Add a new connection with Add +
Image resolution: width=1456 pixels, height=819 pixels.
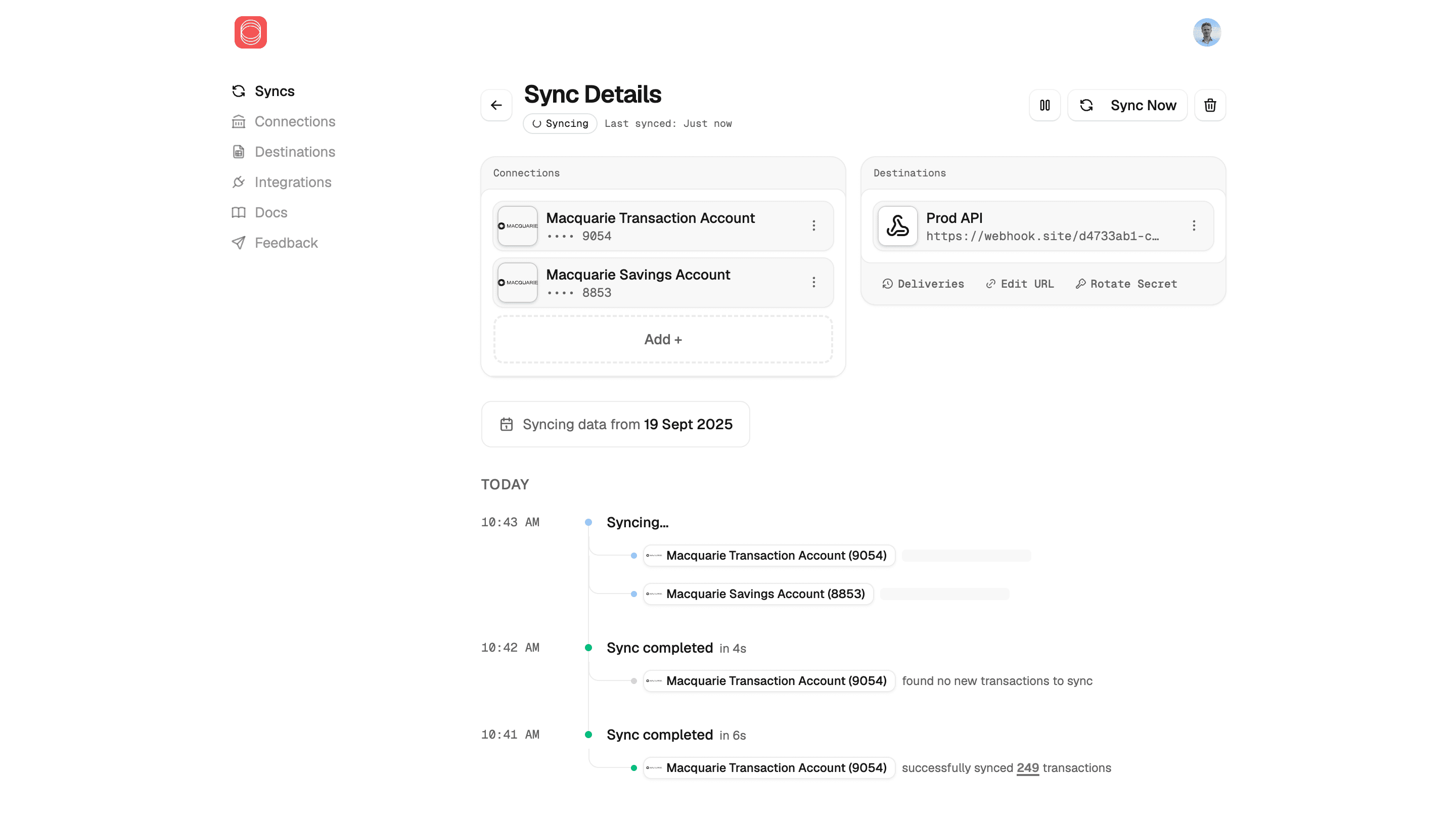coord(662,339)
